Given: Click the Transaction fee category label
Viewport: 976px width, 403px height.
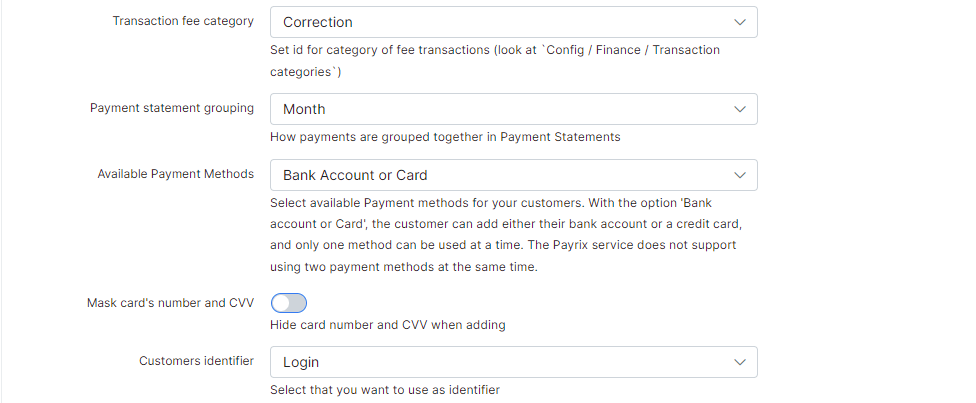Looking at the screenshot, I should point(182,21).
